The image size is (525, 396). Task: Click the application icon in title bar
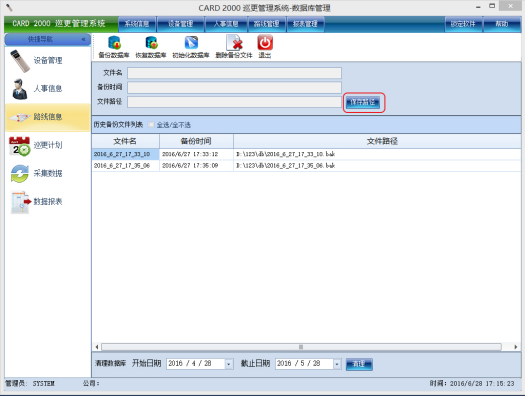click(x=9, y=7)
